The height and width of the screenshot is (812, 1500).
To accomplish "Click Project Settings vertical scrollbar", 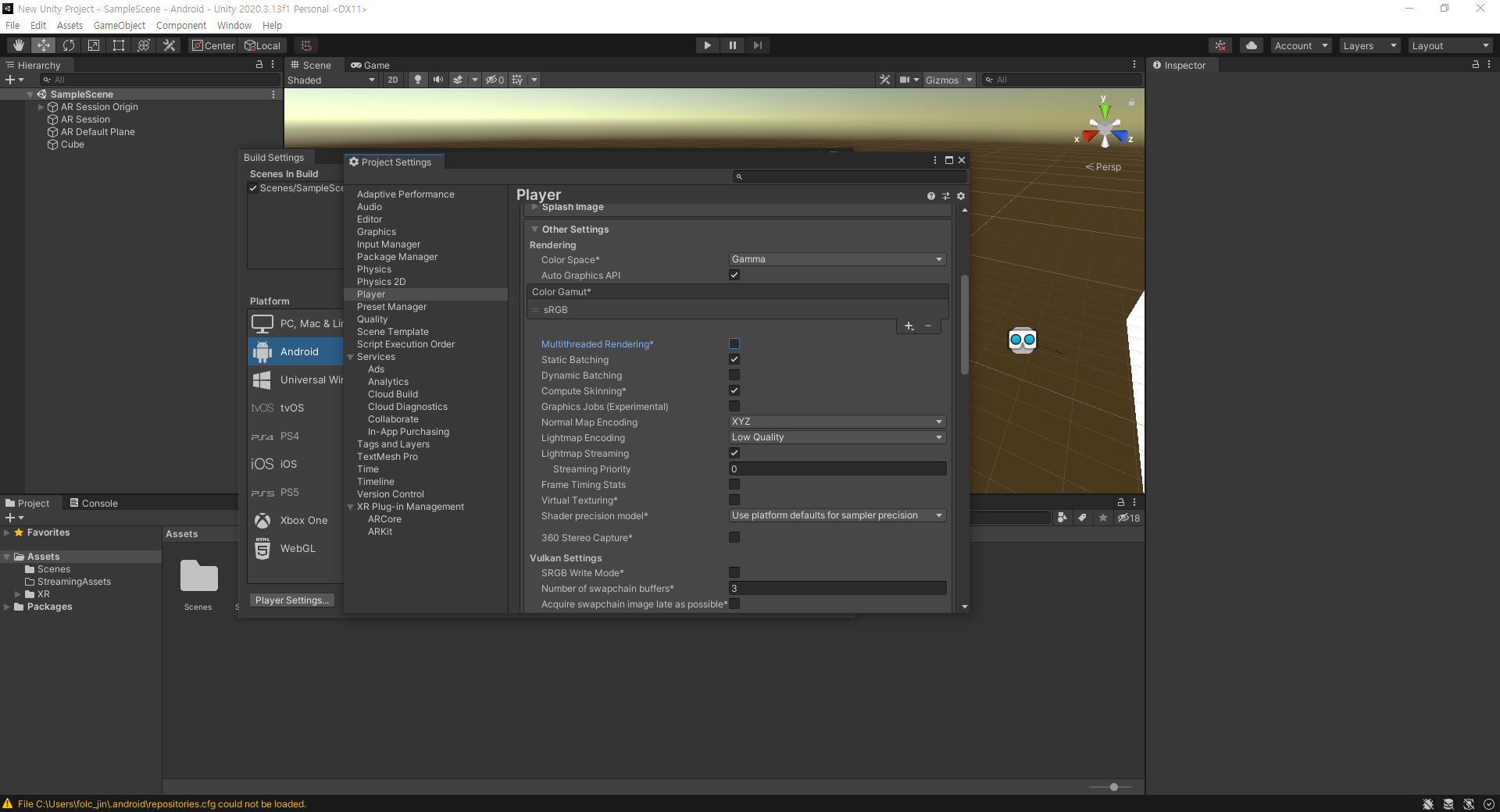I will [x=965, y=324].
